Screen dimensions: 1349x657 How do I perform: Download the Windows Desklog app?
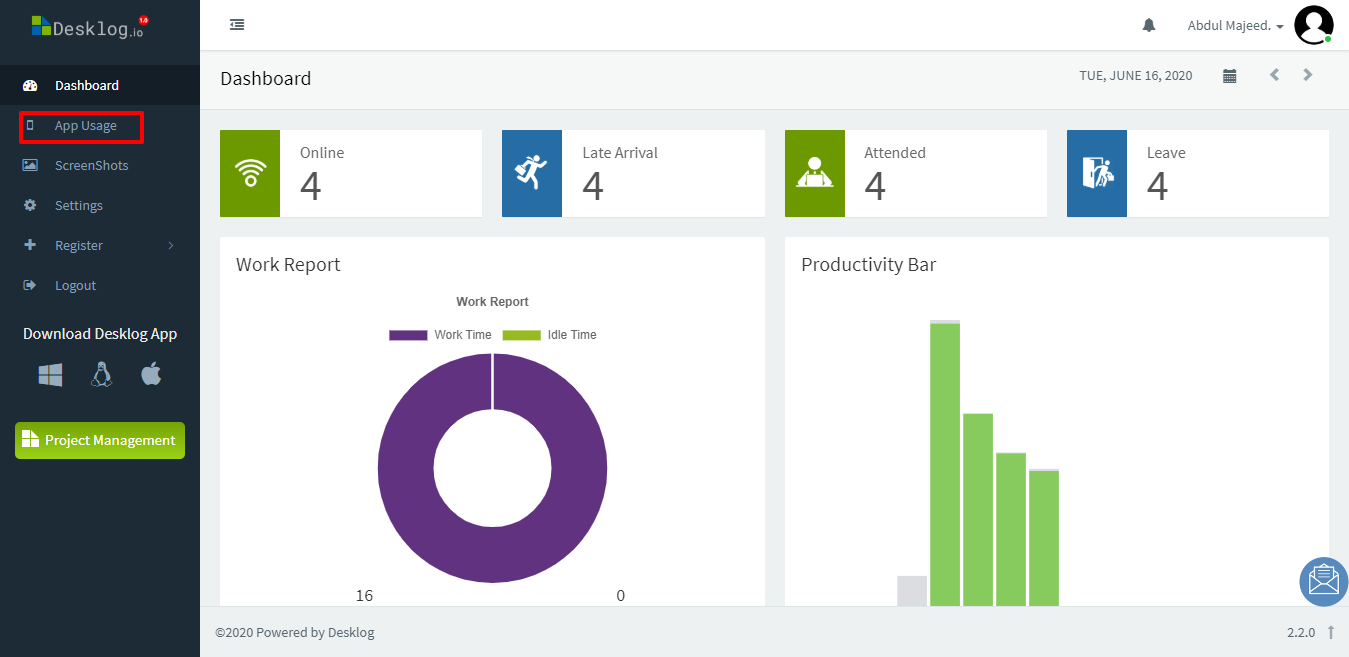tap(50, 374)
